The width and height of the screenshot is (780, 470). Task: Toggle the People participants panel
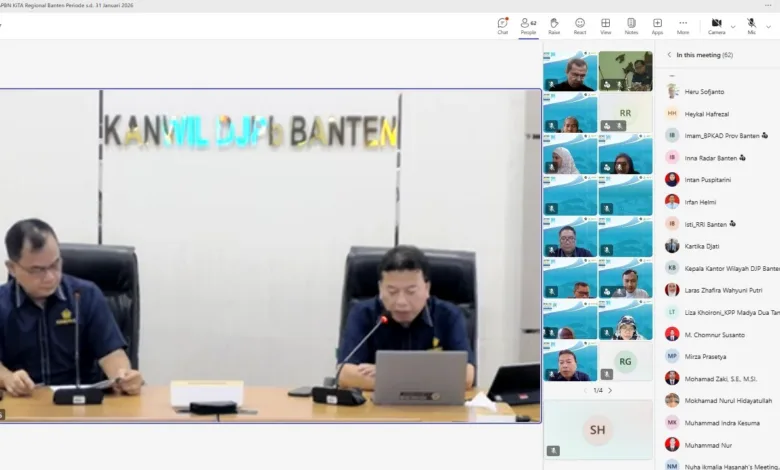click(x=528, y=24)
